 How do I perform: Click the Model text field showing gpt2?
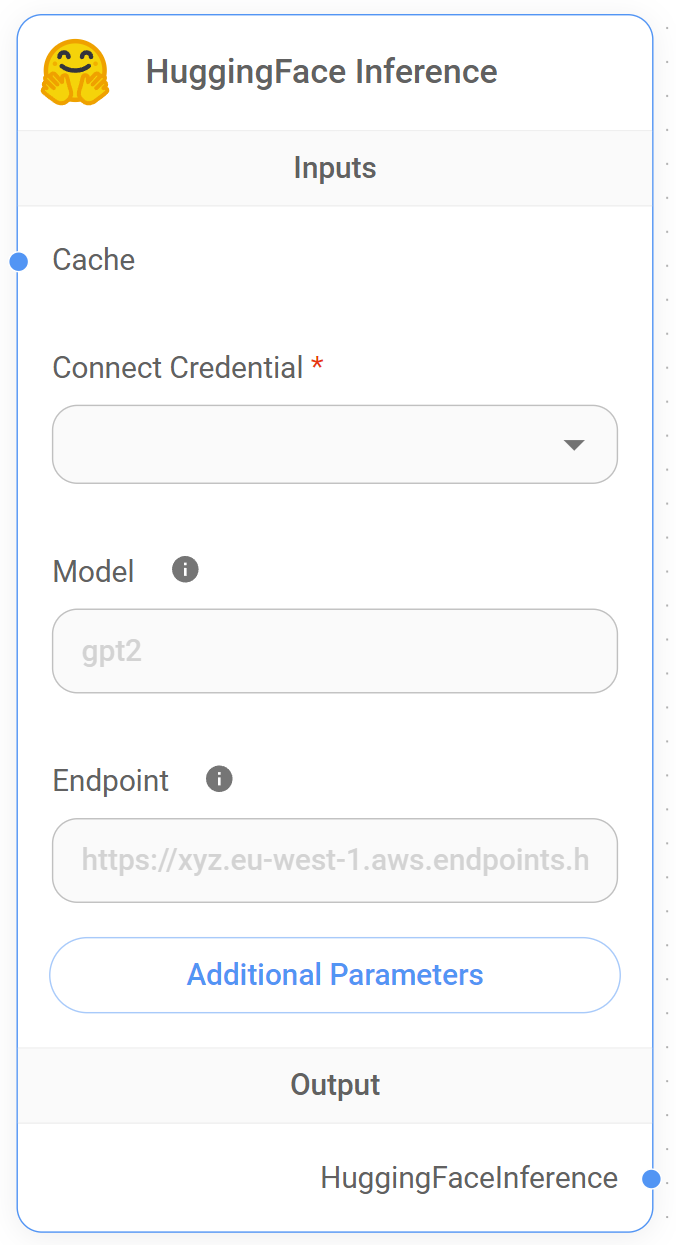334,651
